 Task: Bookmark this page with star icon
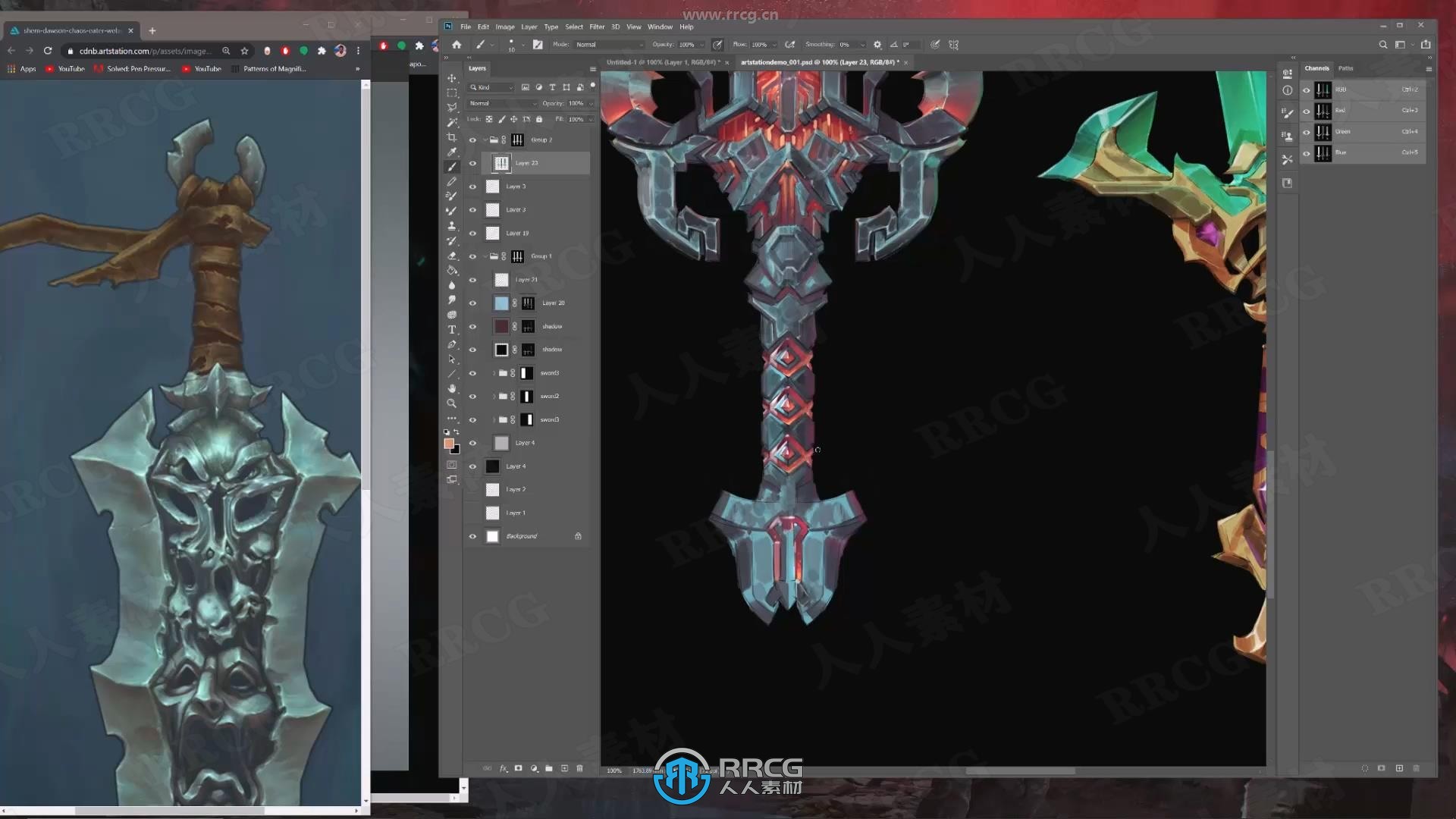pos(244,51)
